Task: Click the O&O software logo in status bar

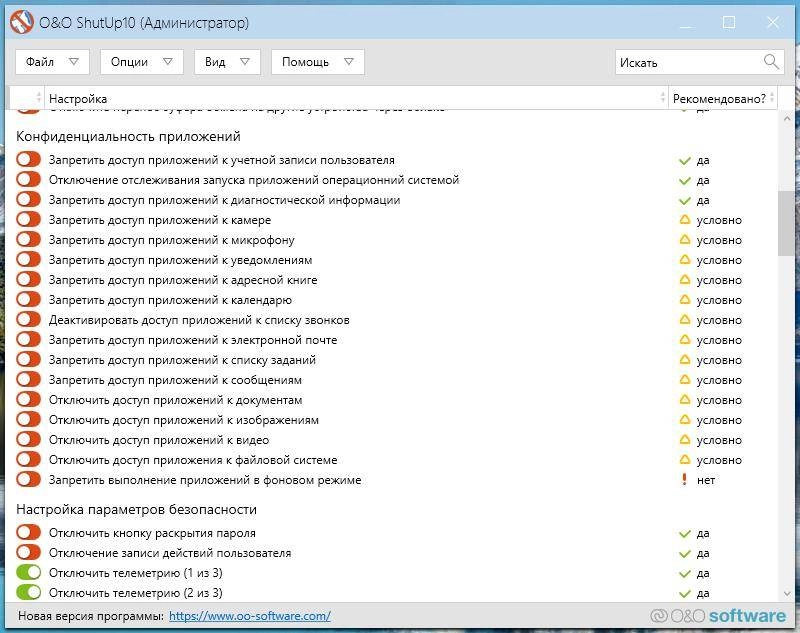Action: 718,616
